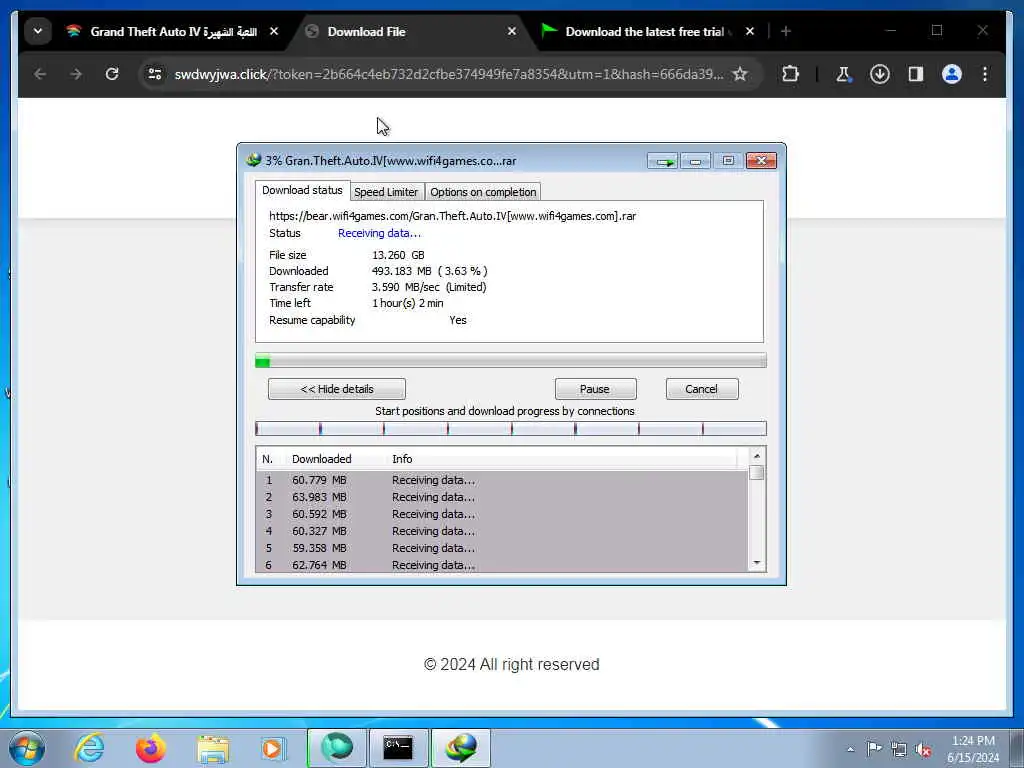Show hidden system tray icons arrow
This screenshot has width=1024, height=768.
coord(850,750)
